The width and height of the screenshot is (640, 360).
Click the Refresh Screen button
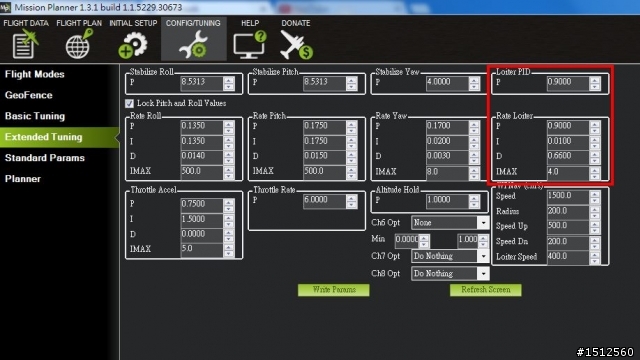tap(486, 290)
